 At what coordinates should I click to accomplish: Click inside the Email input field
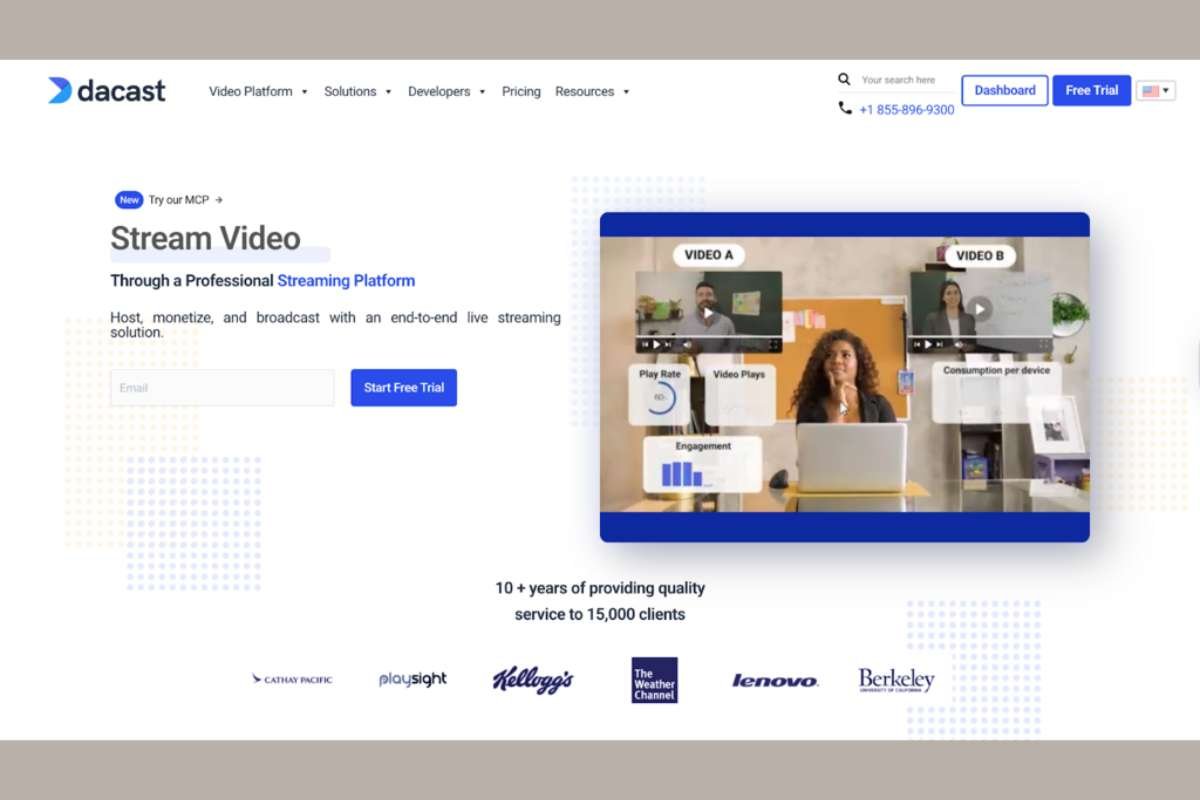tap(221, 388)
